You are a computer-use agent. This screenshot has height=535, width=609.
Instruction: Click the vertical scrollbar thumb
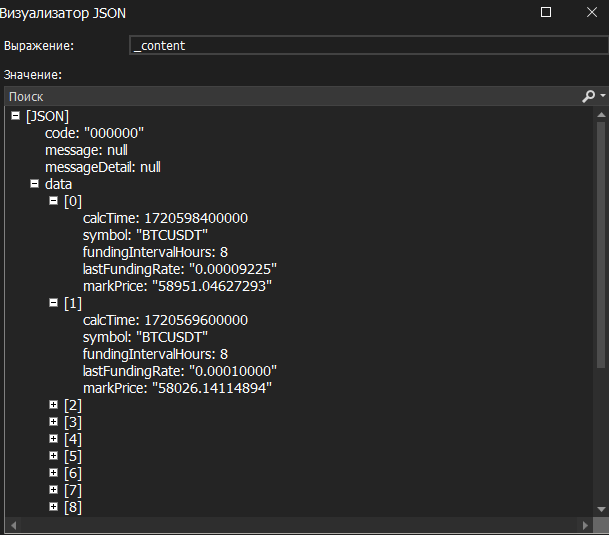601,245
